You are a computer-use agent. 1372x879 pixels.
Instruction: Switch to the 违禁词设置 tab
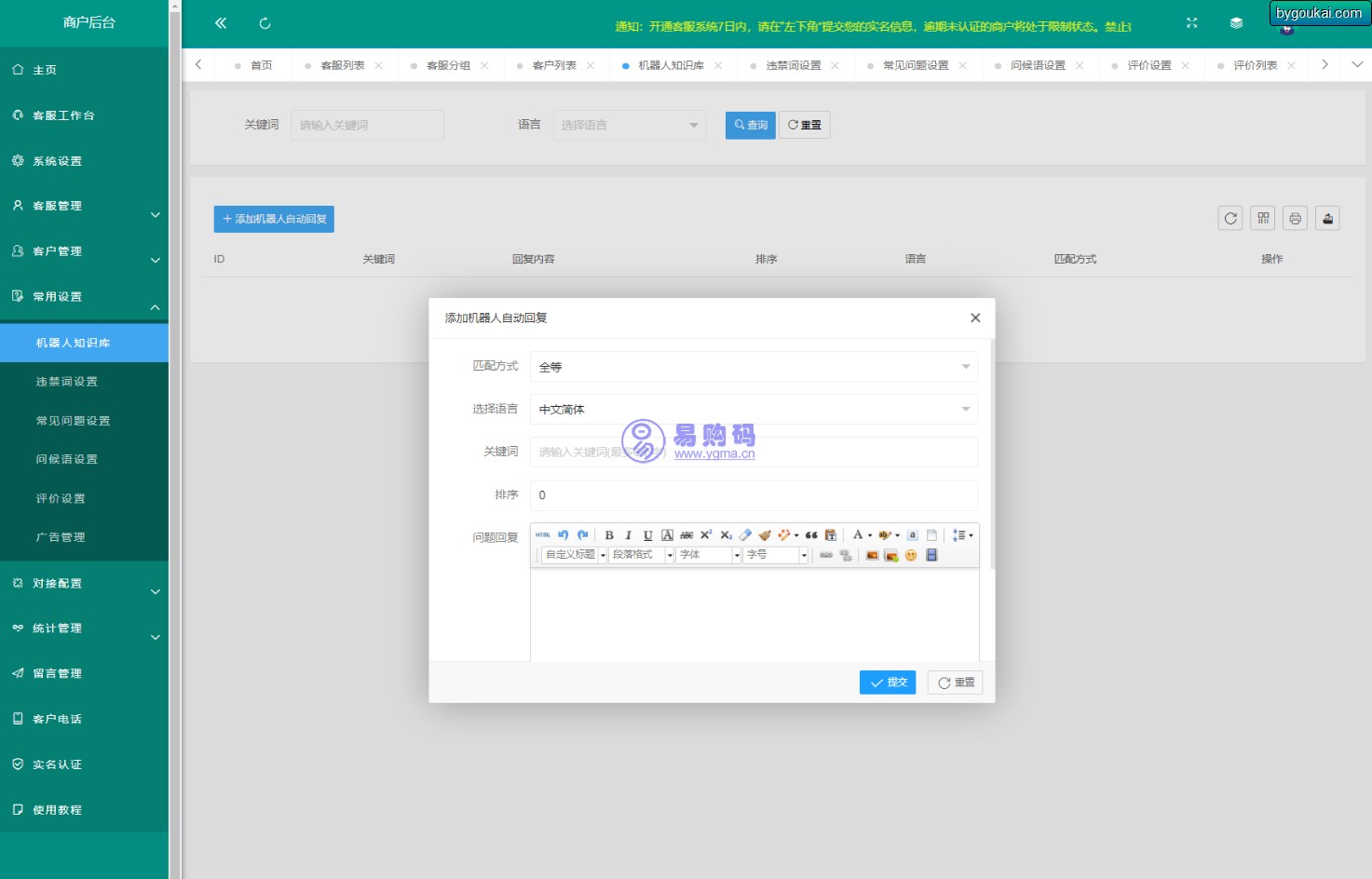pos(793,65)
